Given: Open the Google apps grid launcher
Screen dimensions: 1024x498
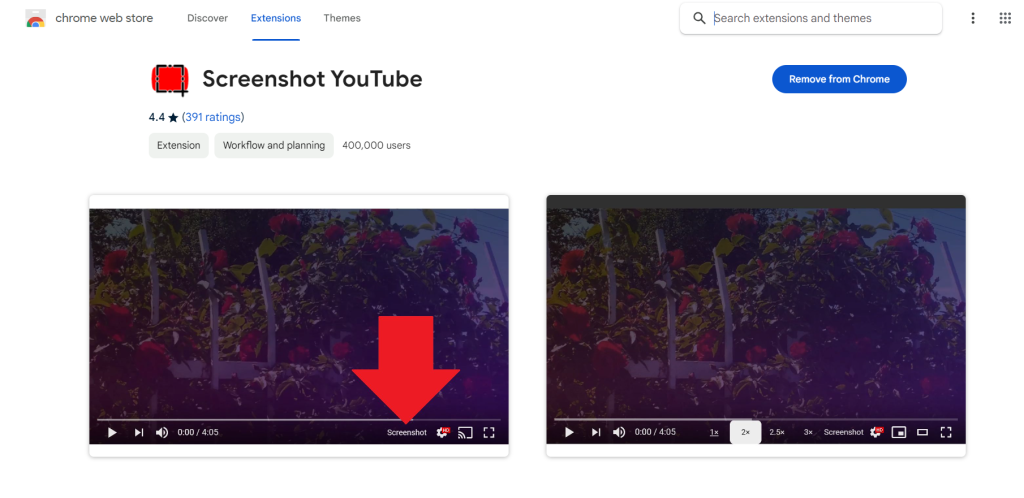Looking at the screenshot, I should click(x=1005, y=18).
